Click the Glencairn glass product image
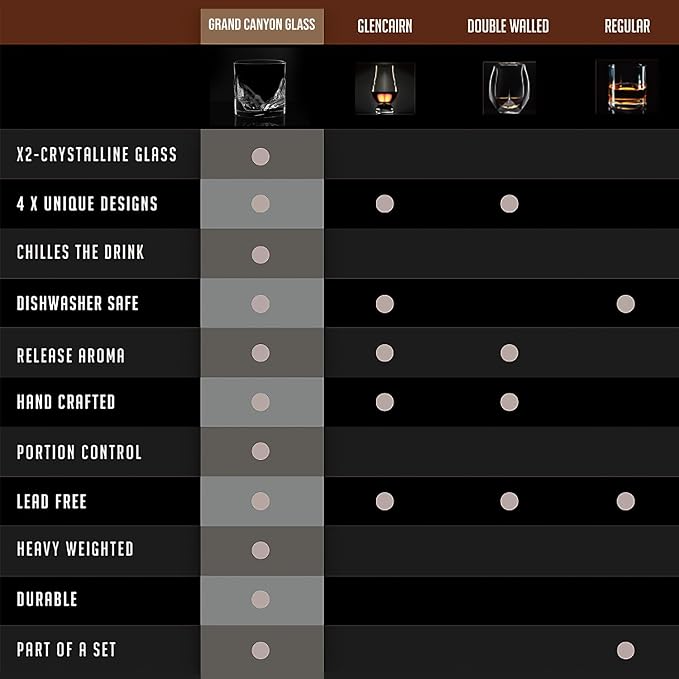The width and height of the screenshot is (679, 679). pos(385,89)
